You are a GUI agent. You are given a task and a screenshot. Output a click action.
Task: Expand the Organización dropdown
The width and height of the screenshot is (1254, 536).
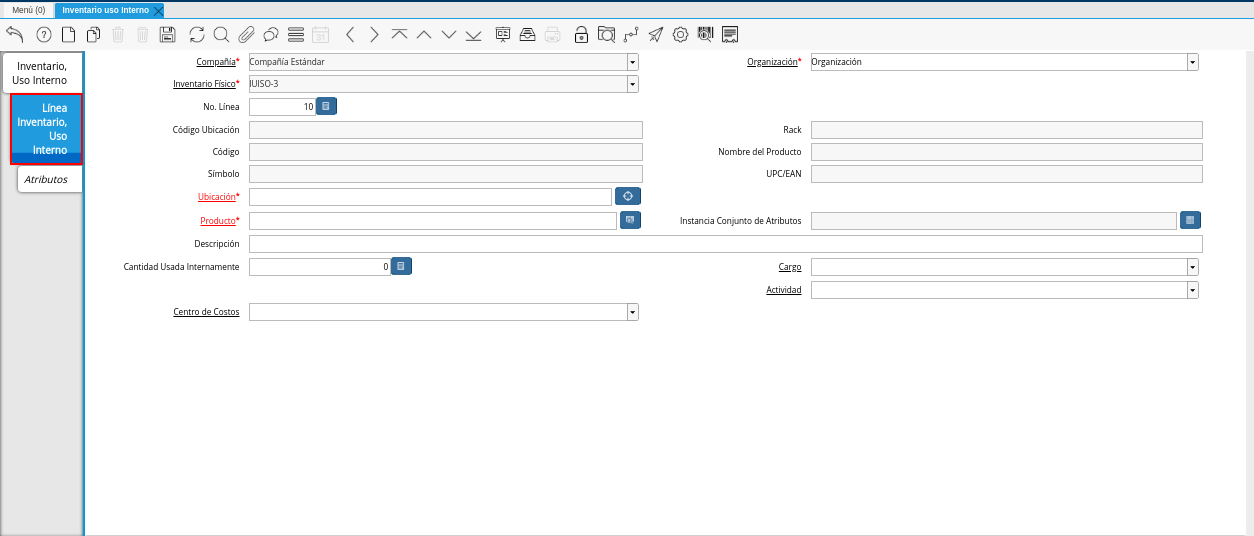[x=1192, y=62]
